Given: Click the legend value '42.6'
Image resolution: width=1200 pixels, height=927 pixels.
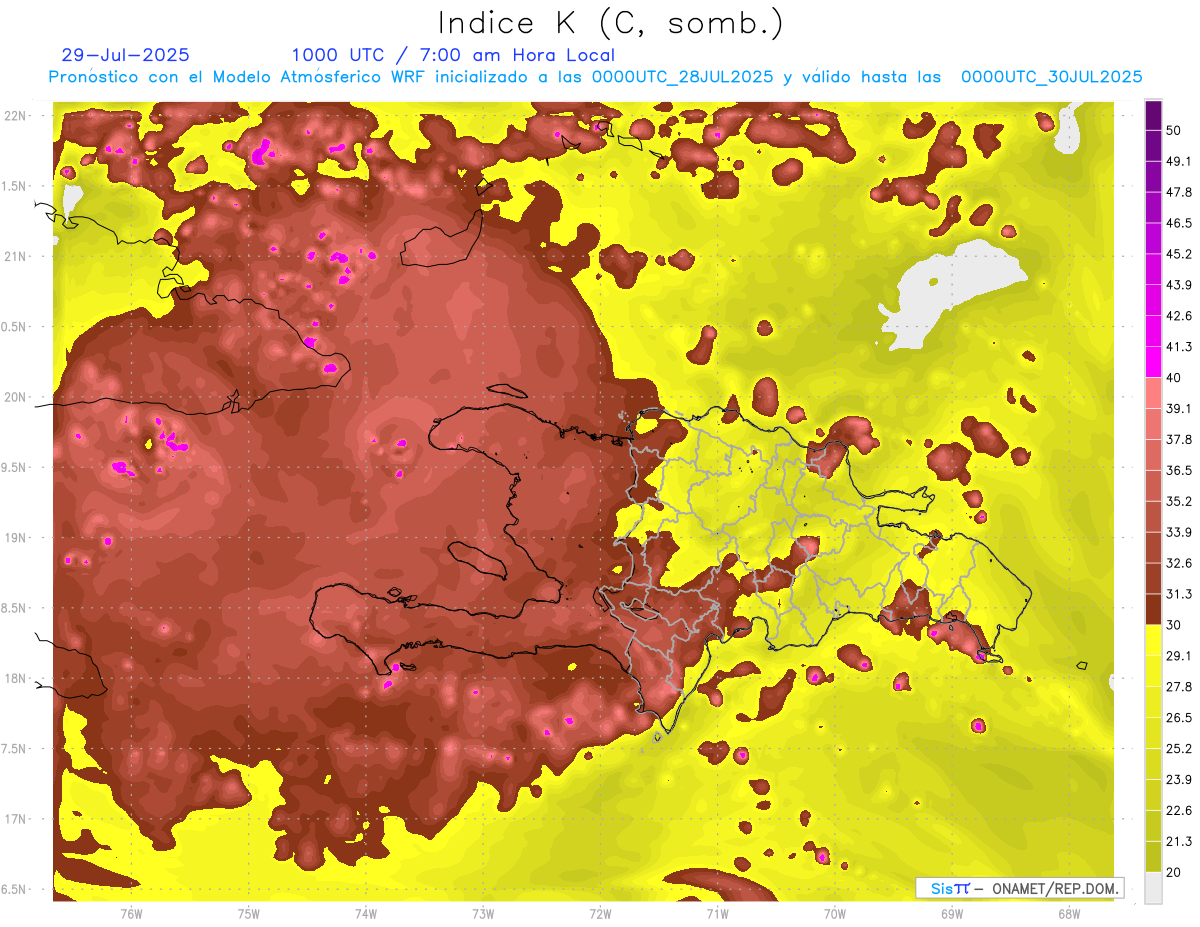Looking at the screenshot, I should tap(1179, 316).
